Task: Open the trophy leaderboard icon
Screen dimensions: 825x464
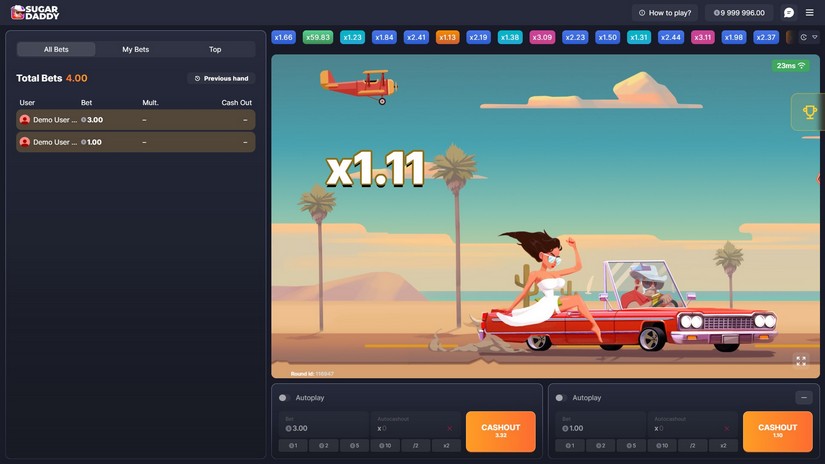Action: click(x=809, y=112)
